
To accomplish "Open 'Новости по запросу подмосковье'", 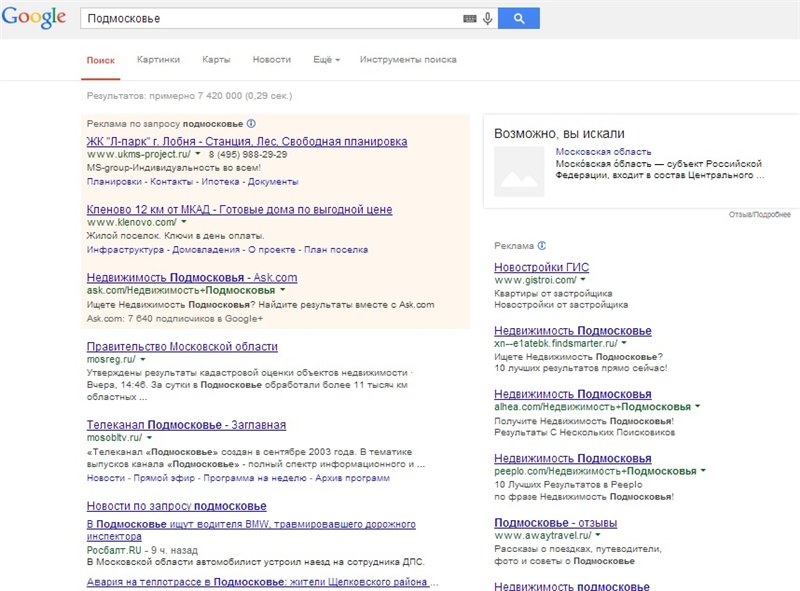I will coord(177,506).
